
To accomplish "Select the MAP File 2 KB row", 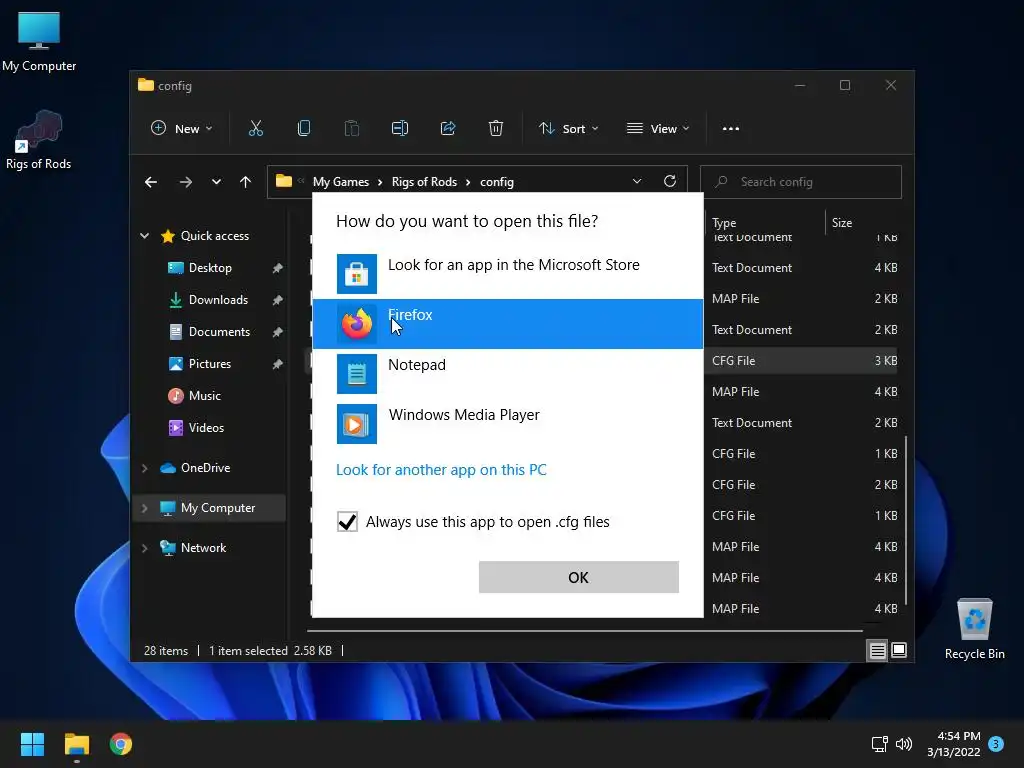I will click(802, 298).
